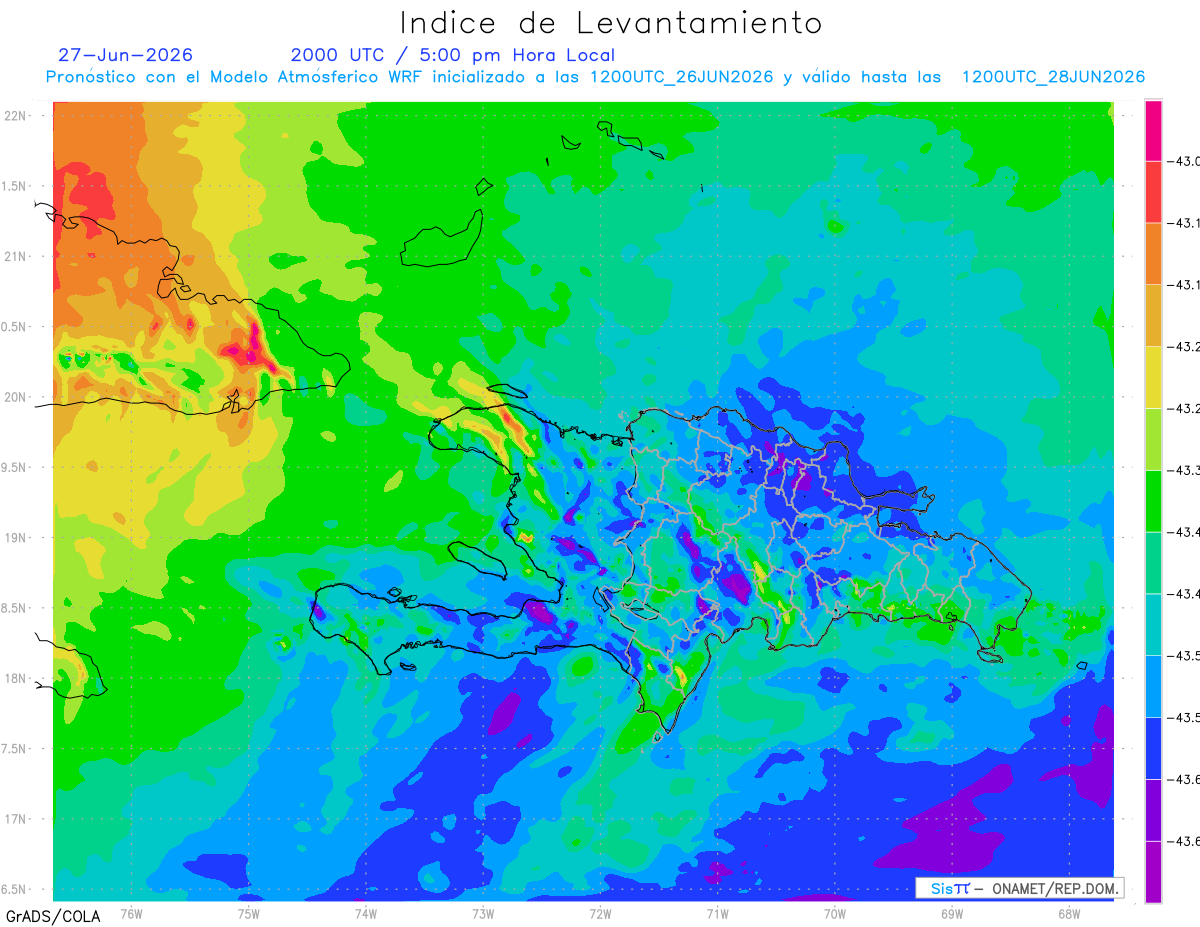1200x927 pixels.
Task: Click the '19N' latitude label
Action: click(15, 537)
